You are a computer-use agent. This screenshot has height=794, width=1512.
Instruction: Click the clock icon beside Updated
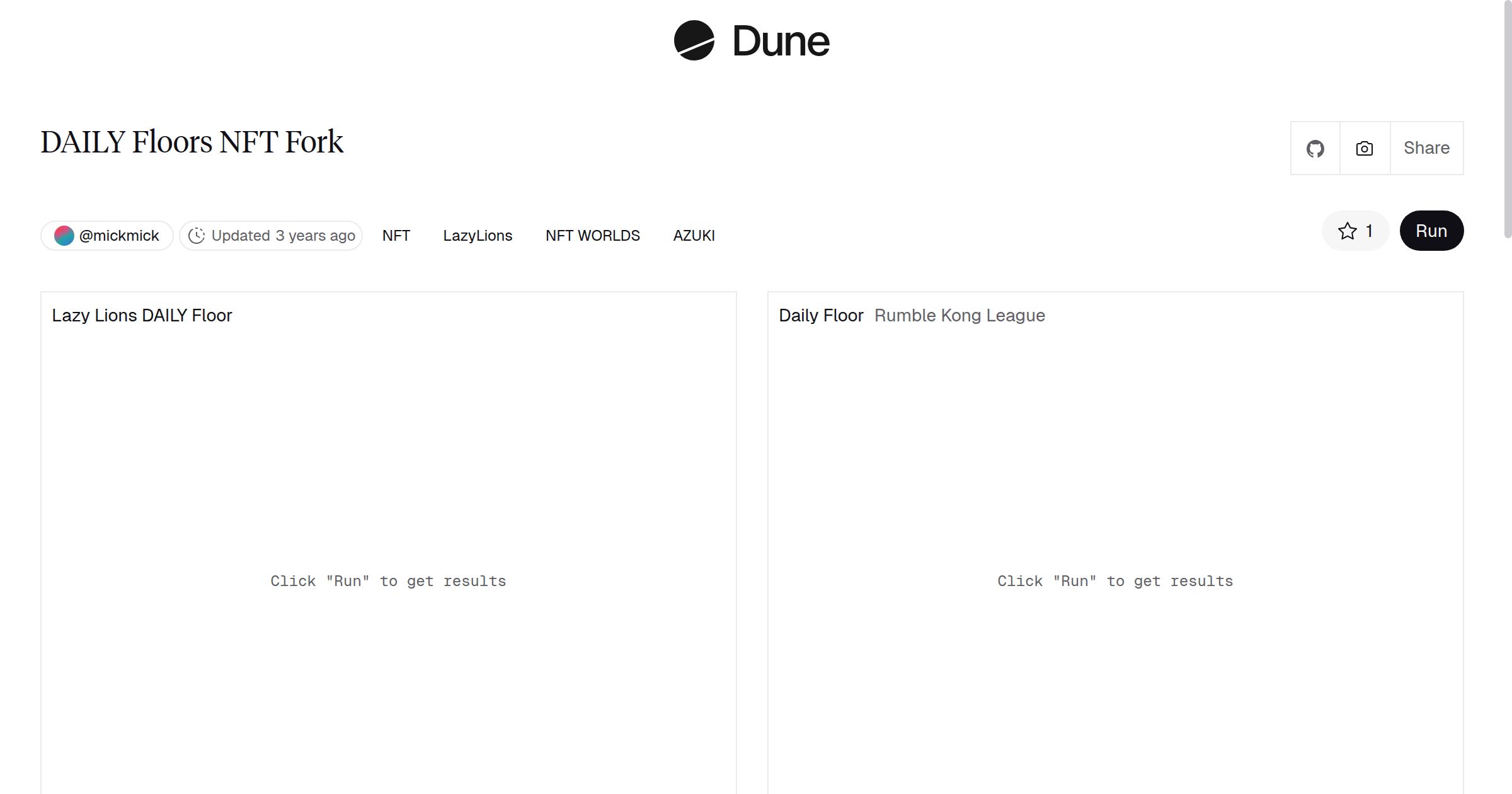pos(197,236)
